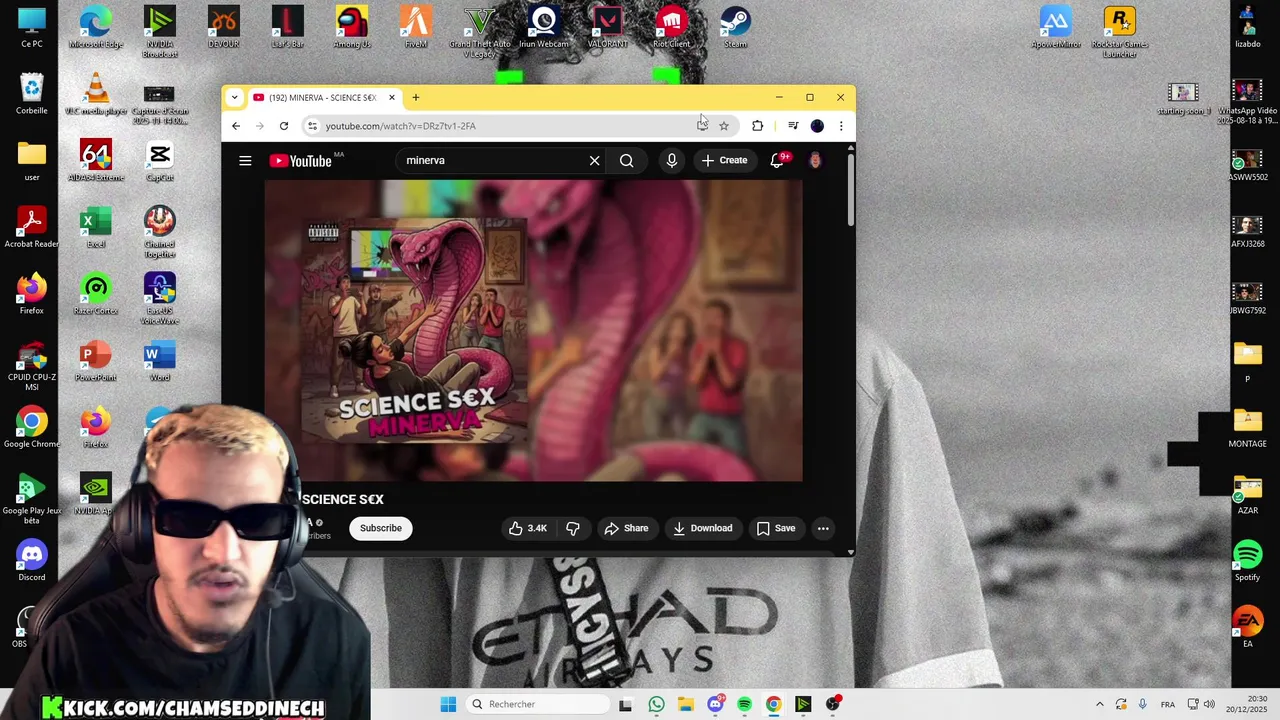Viewport: 1280px width, 720px height.
Task: Select the VALORANT desktop icon
Action: (607, 28)
